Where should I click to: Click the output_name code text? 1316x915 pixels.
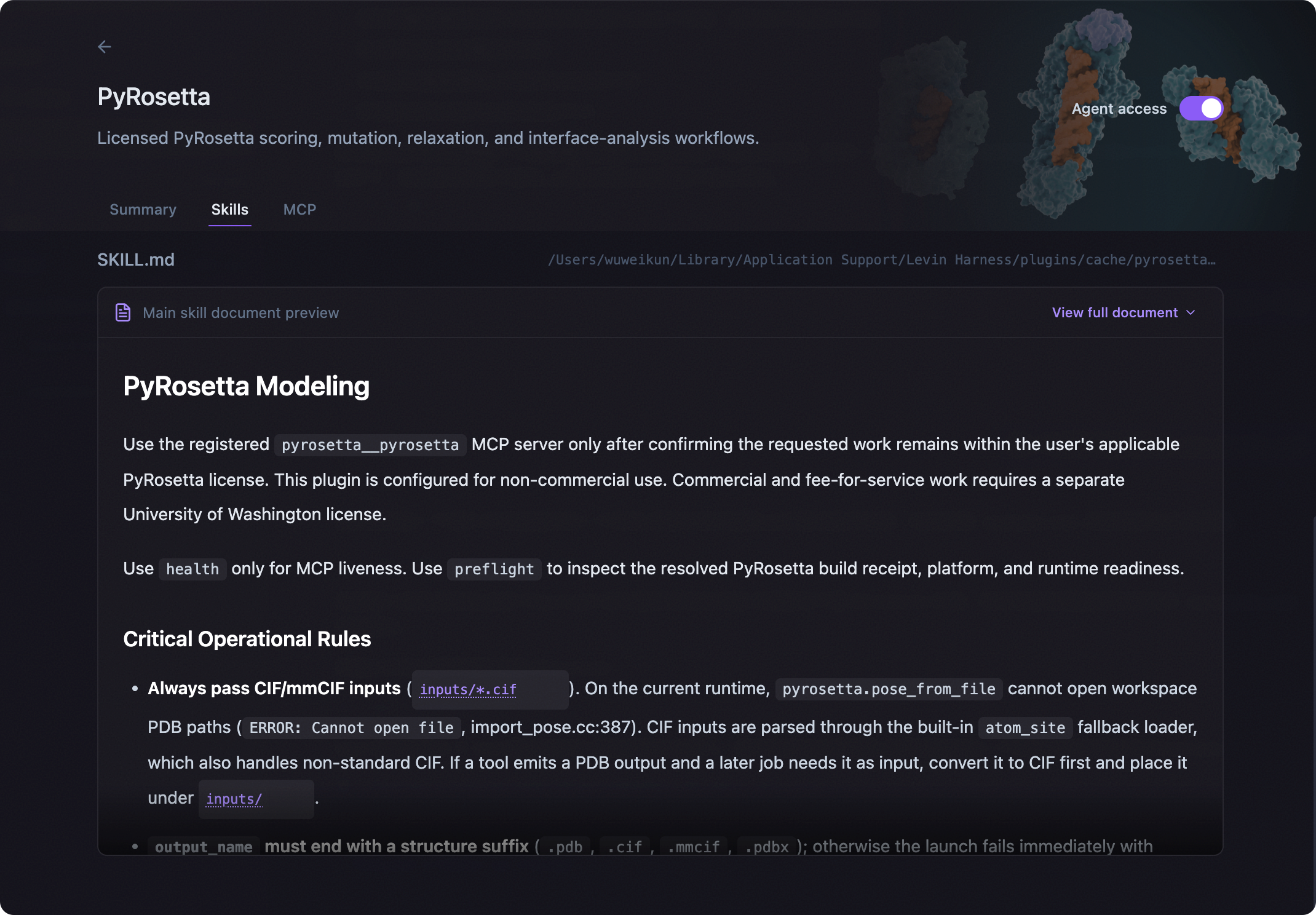[204, 847]
